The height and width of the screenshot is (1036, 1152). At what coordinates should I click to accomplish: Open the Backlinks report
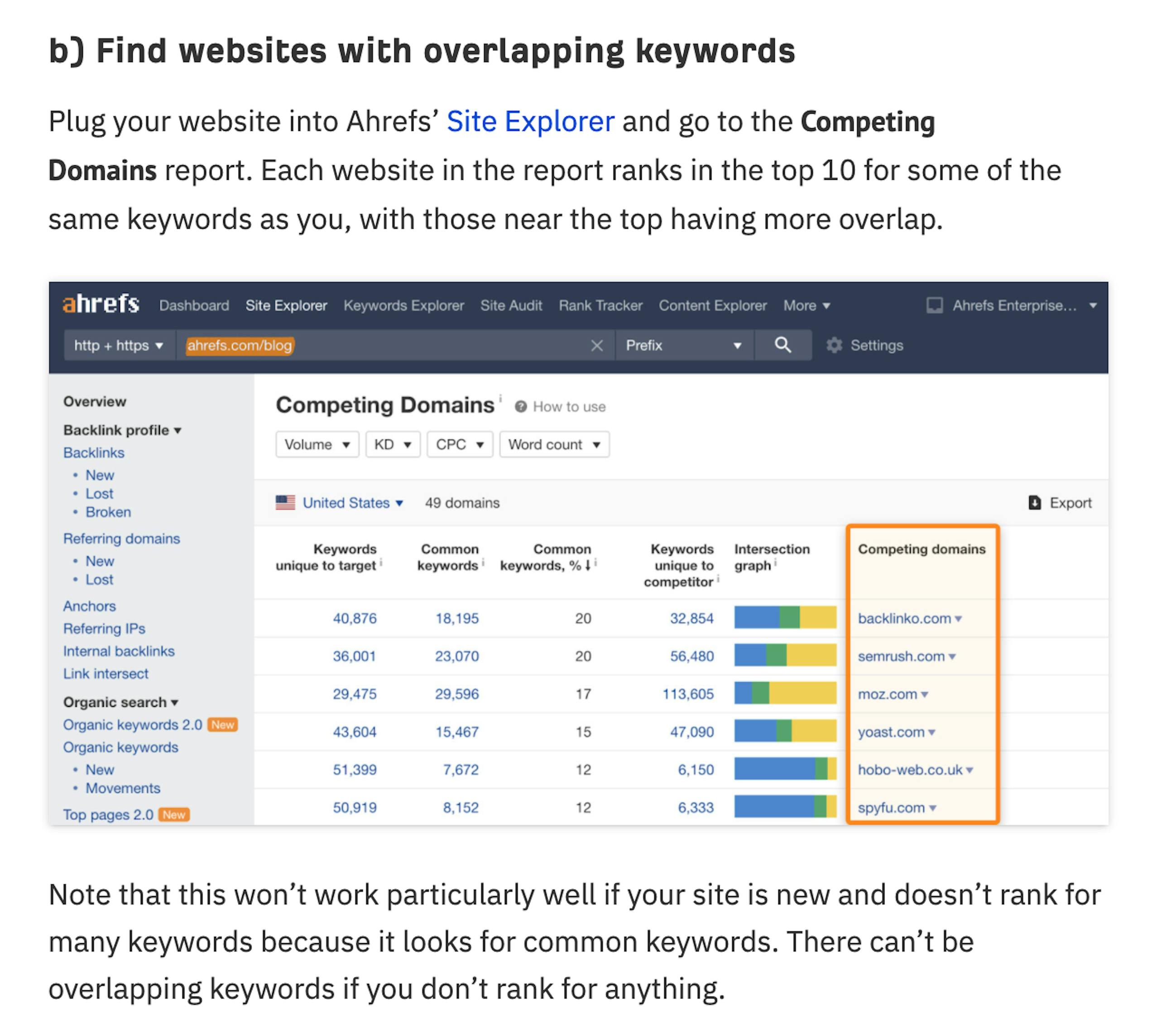tap(93, 452)
